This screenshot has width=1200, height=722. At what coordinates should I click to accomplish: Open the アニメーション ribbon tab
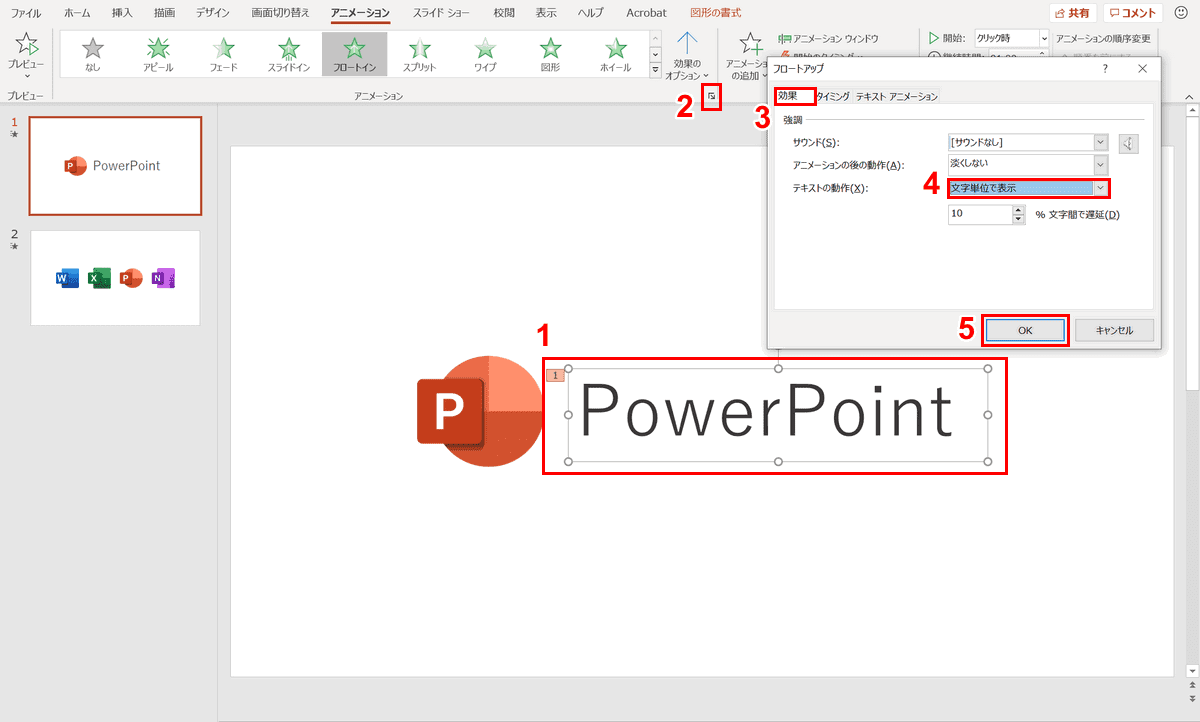click(361, 14)
